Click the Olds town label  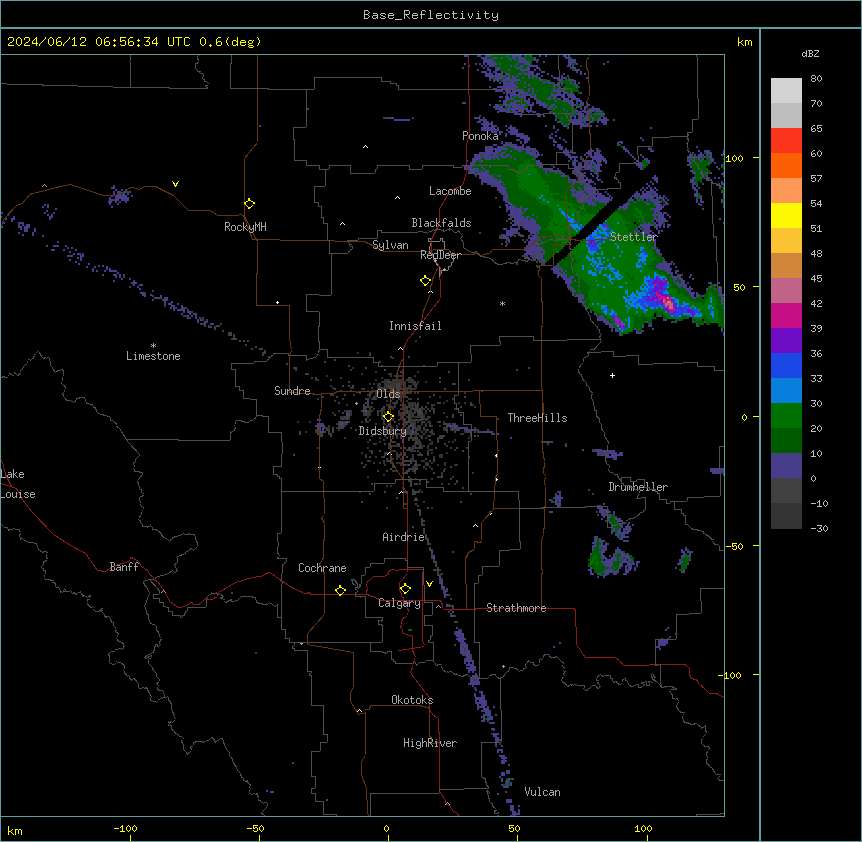[x=388, y=394]
